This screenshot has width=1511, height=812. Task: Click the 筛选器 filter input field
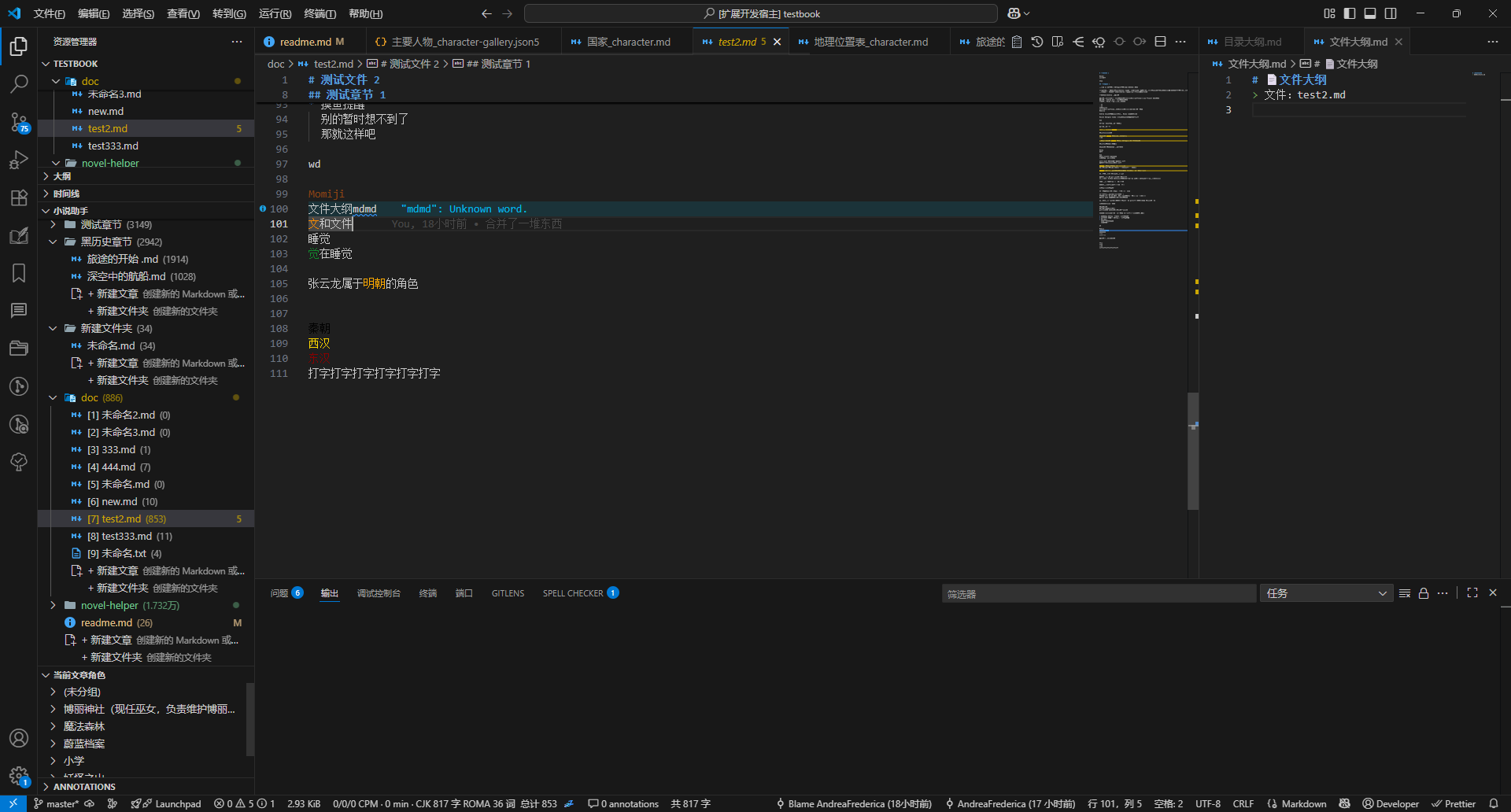pos(1098,593)
